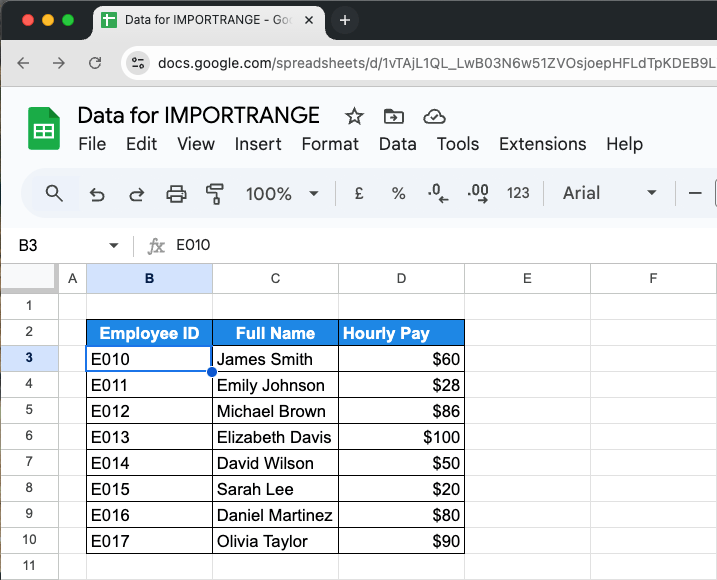Select row 11 header
Screen dimensions: 717x580
tap(29, 566)
